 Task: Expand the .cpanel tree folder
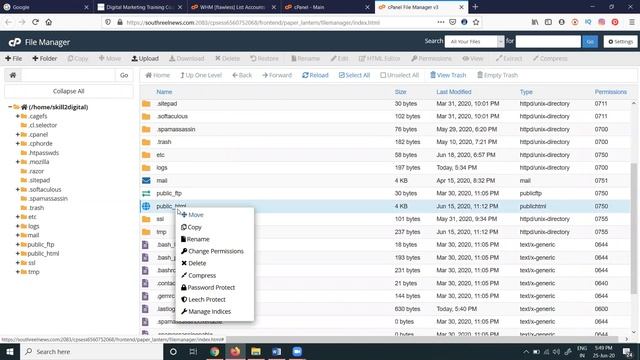[x=18, y=134]
